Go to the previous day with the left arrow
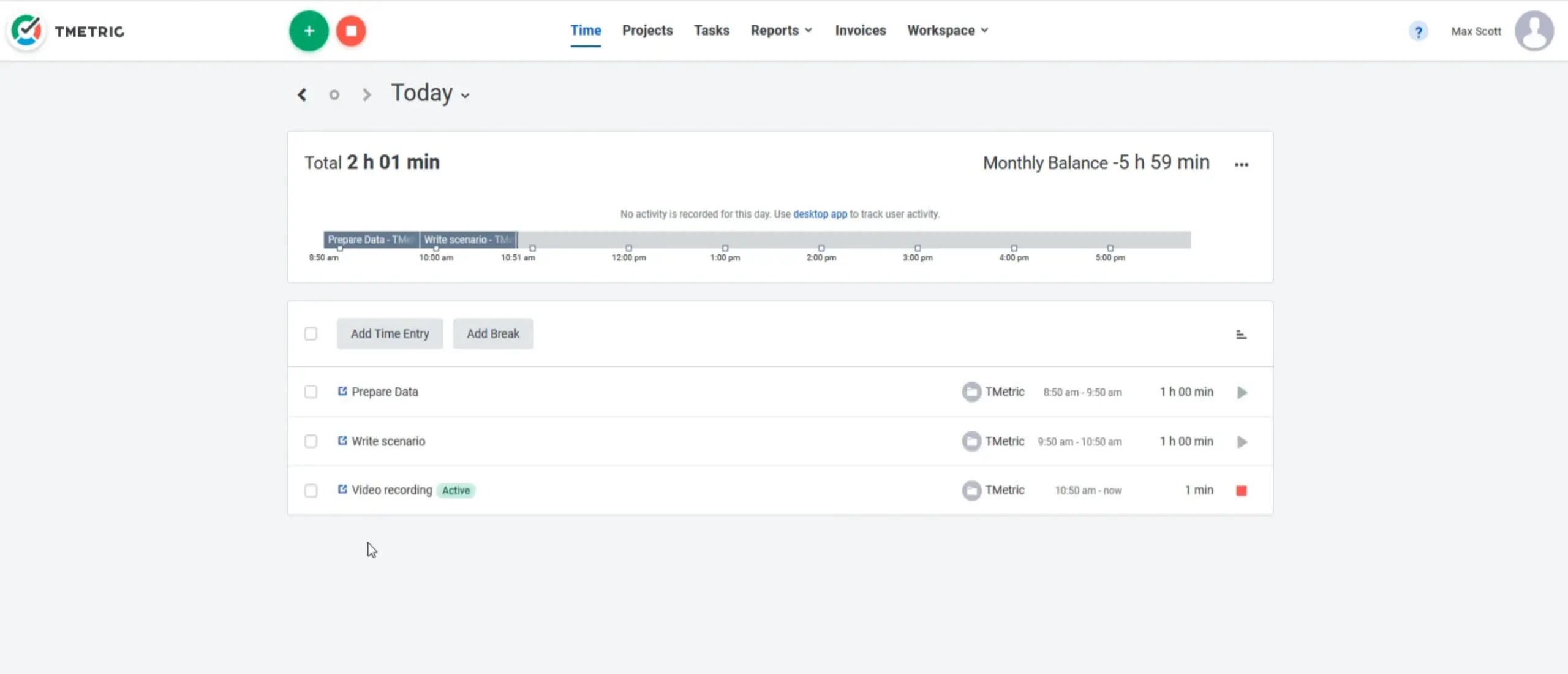1568x674 pixels. tap(301, 94)
